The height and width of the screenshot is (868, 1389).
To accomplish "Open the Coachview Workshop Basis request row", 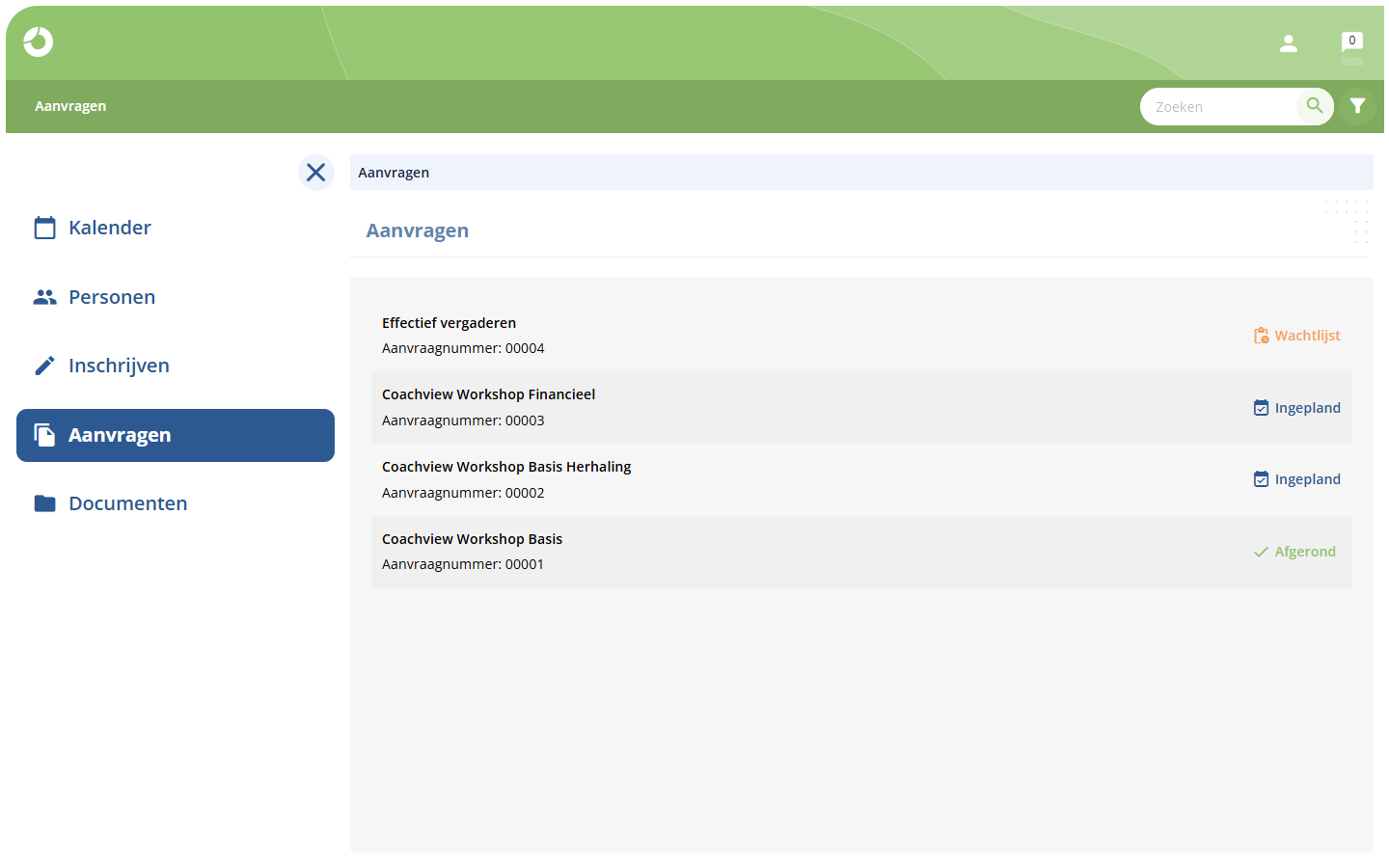I will point(861,552).
